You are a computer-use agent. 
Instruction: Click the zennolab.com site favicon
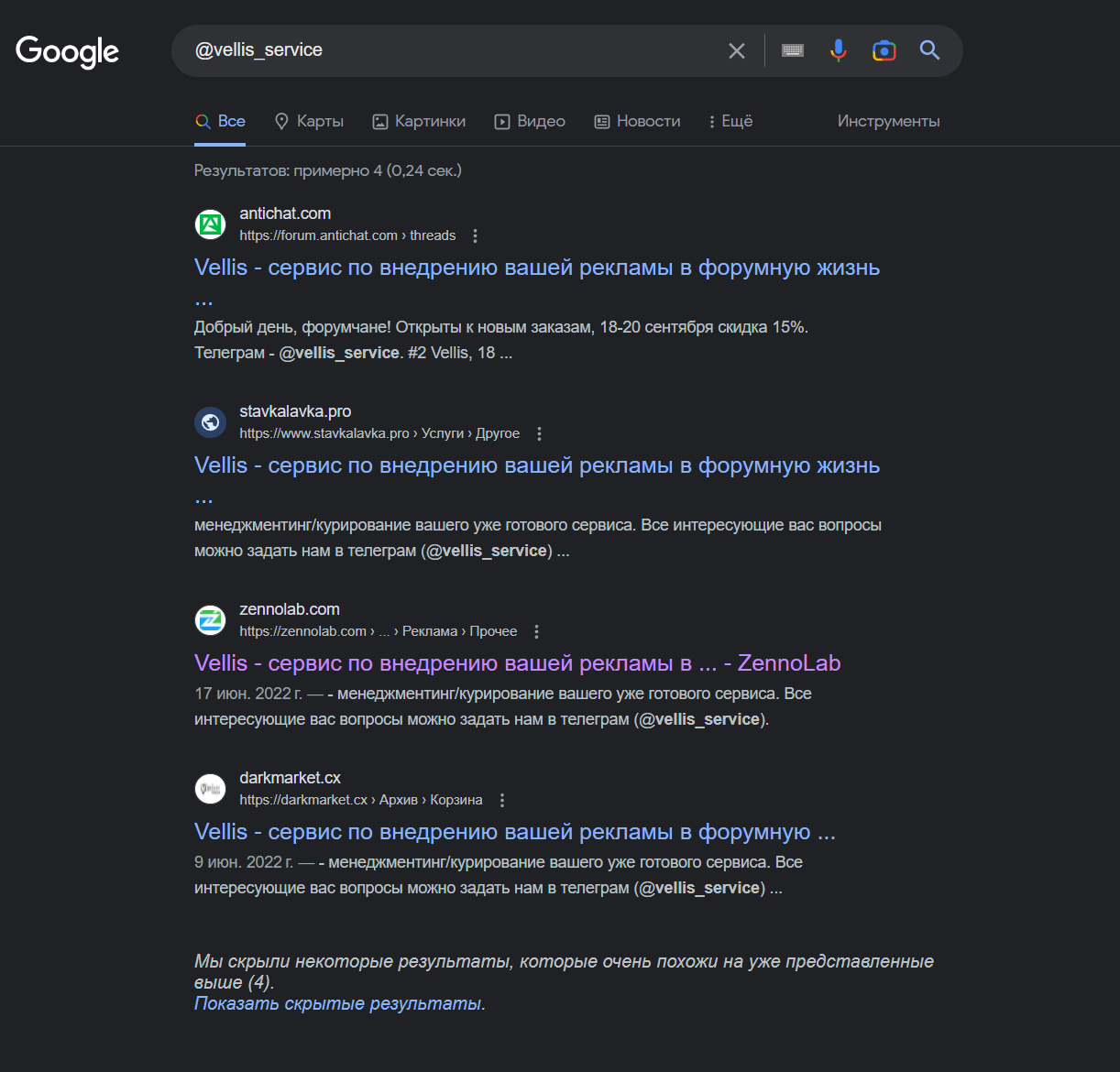(x=211, y=620)
